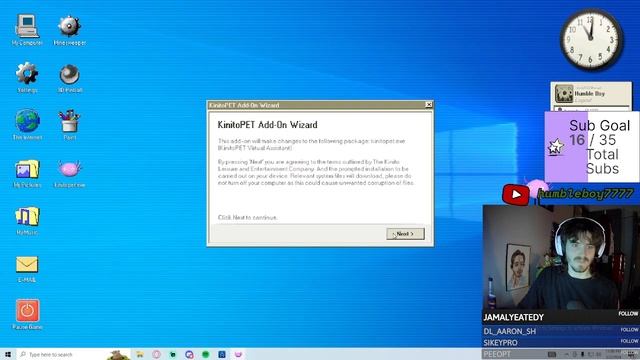The width and height of the screenshot is (640, 360).
Task: Click the pink circular taskbar icon
Action: click(156, 354)
